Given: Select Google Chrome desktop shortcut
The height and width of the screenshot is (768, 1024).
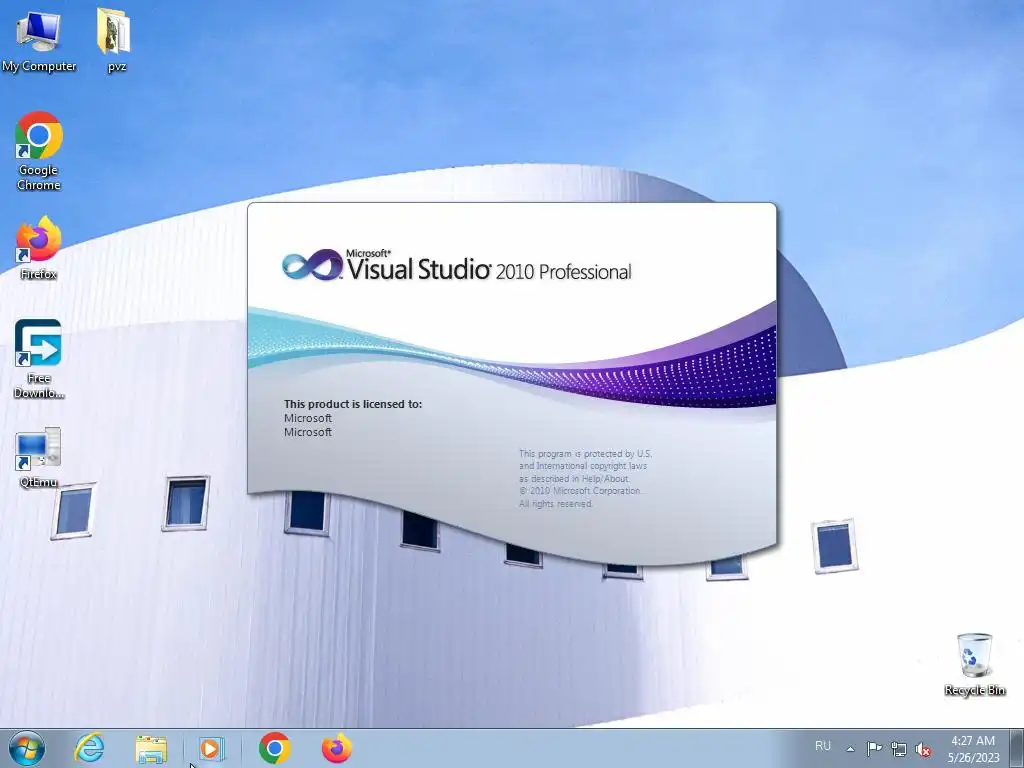Looking at the screenshot, I should point(39,151).
